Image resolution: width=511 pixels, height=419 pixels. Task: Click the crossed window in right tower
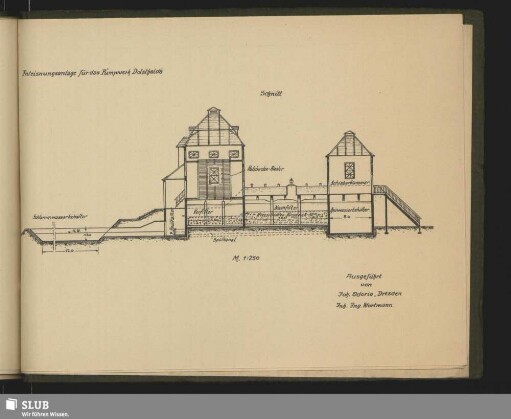349,171
